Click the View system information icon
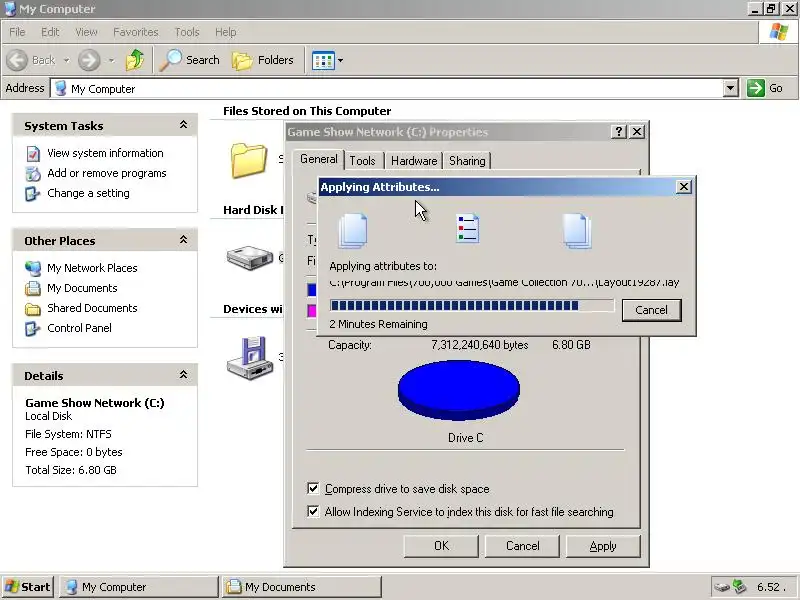This screenshot has width=800, height=600. 33,154
